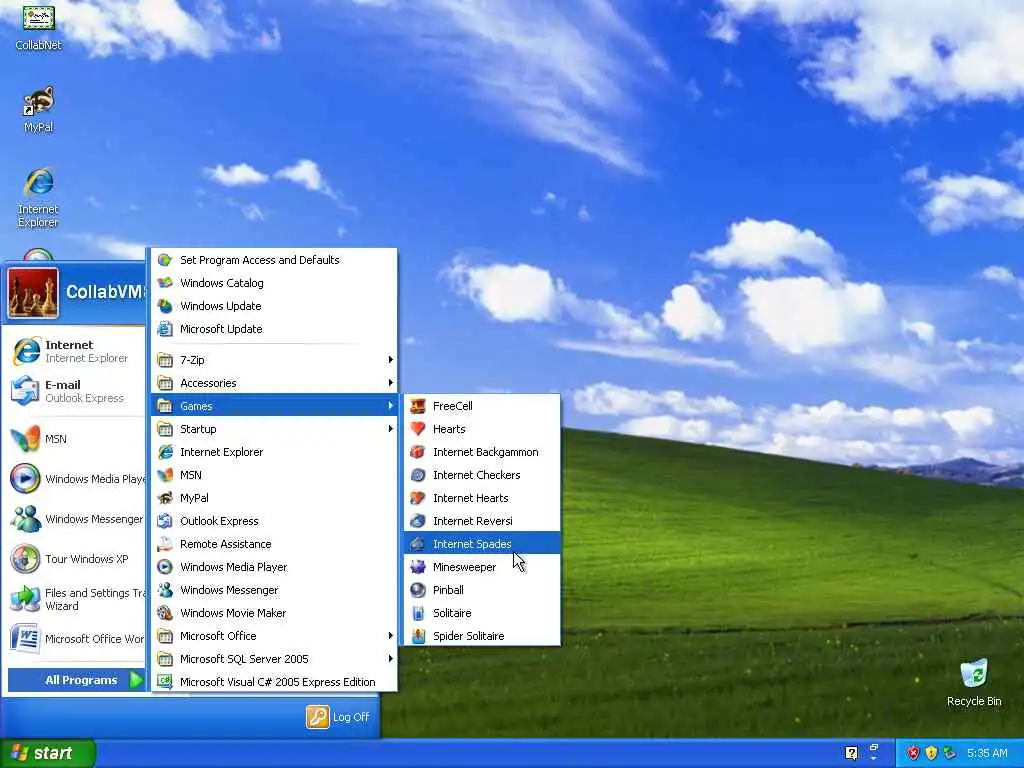
Task: Click the Windows Update globe icon
Action: click(165, 306)
